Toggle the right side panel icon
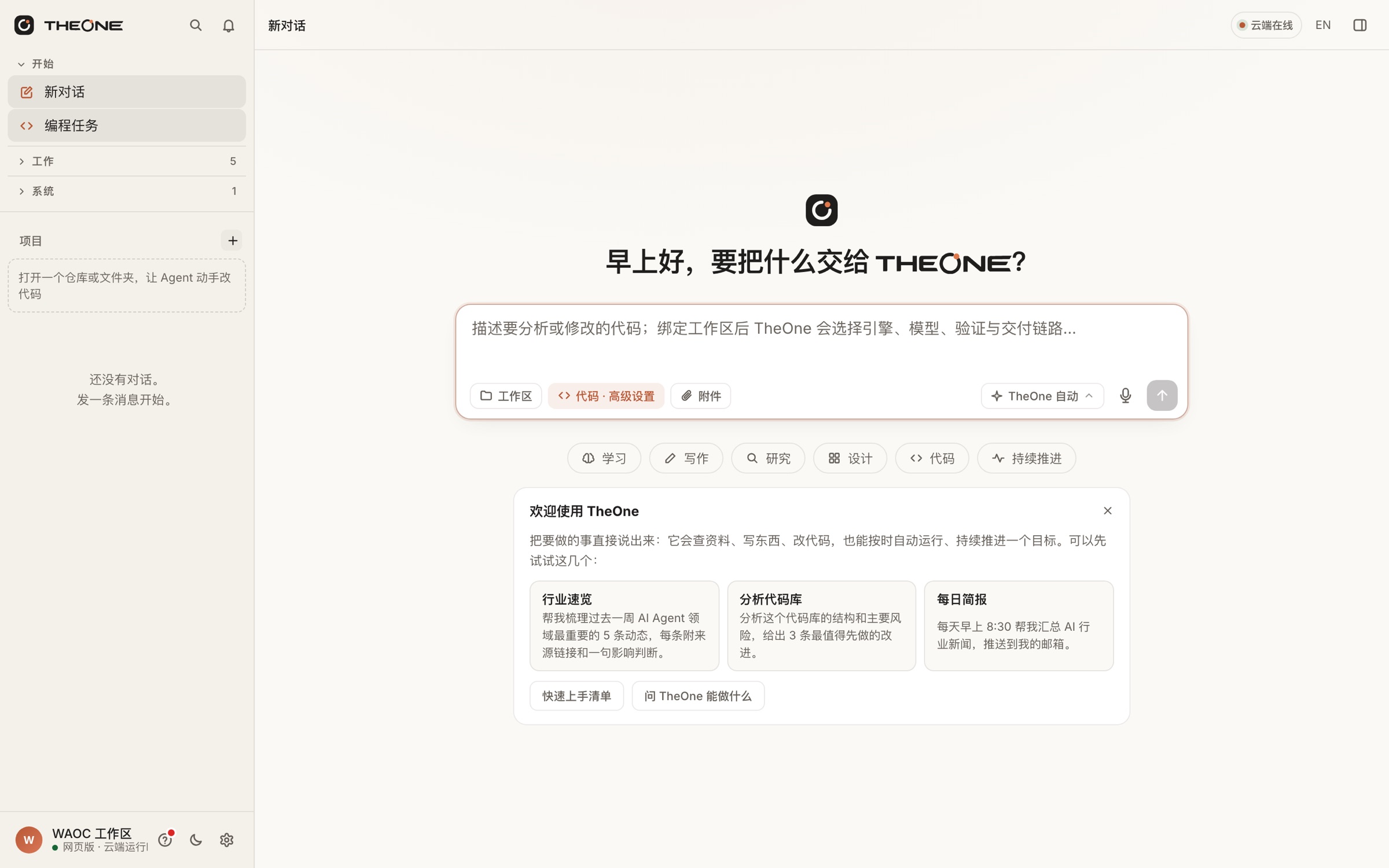1389x868 pixels. click(1359, 25)
